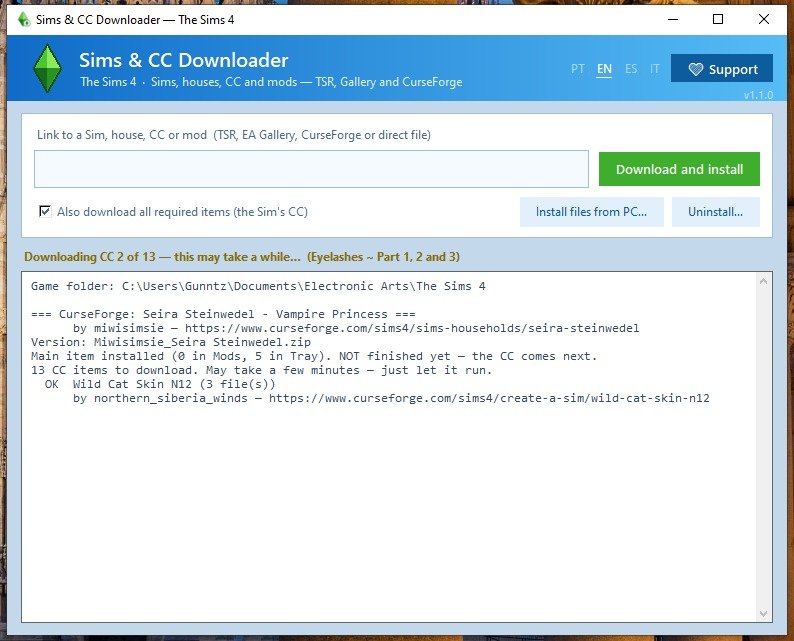Select the EN language option
The height and width of the screenshot is (641, 794).
[604, 69]
